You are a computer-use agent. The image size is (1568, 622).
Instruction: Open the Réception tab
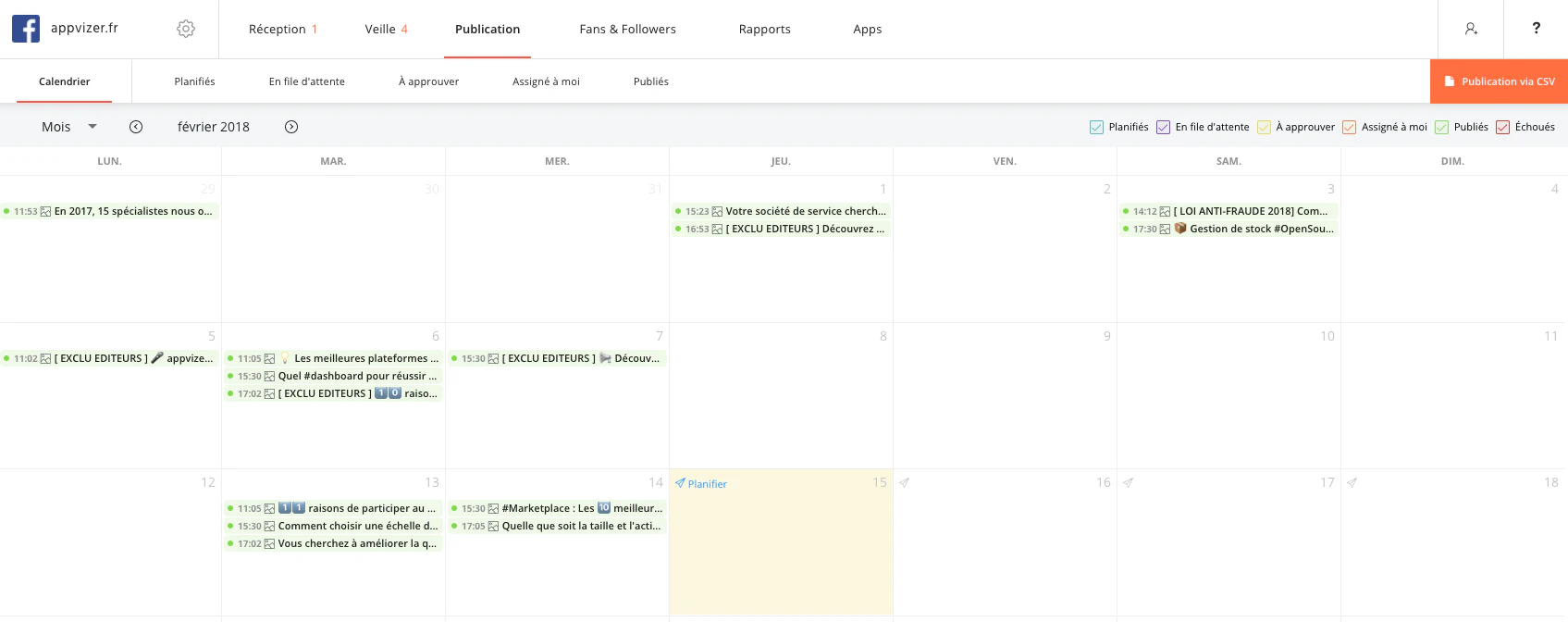tap(282, 29)
